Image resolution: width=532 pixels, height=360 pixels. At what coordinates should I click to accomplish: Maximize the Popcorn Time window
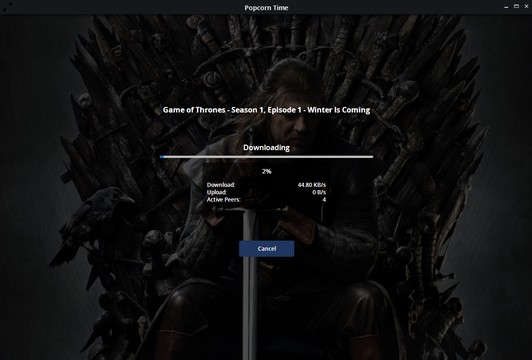(516, 6)
